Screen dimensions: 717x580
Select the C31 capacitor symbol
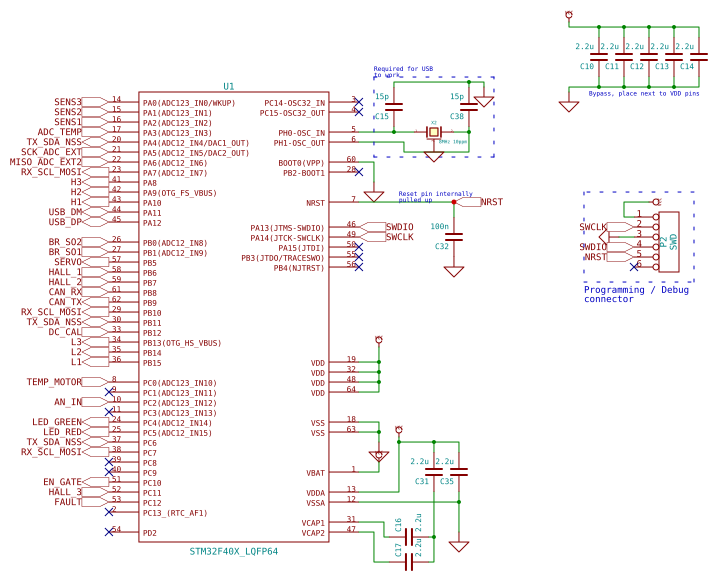tap(433, 472)
